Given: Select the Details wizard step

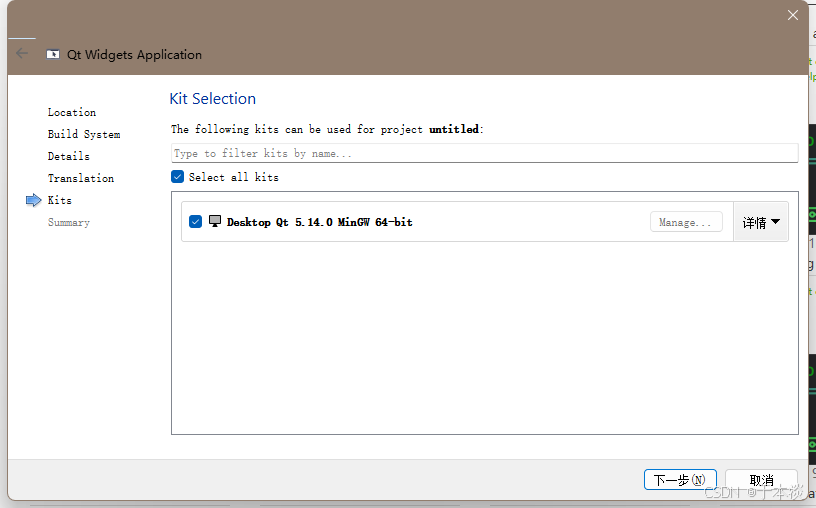Looking at the screenshot, I should click(x=69, y=156).
